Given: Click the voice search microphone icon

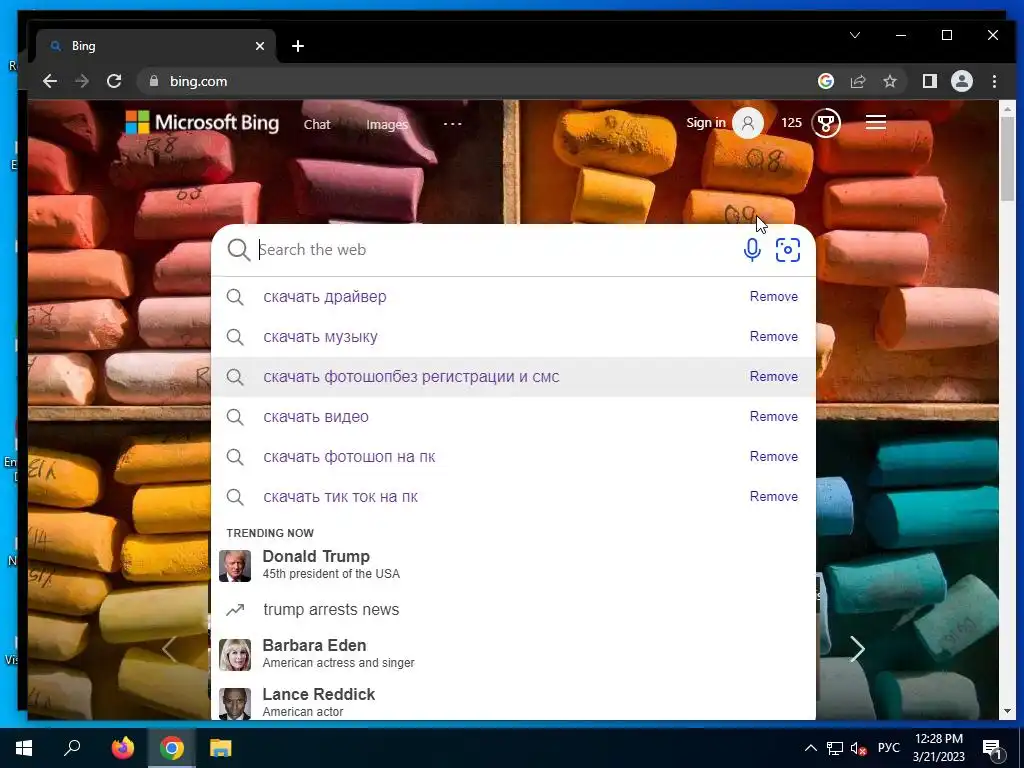Looking at the screenshot, I should coord(752,249).
